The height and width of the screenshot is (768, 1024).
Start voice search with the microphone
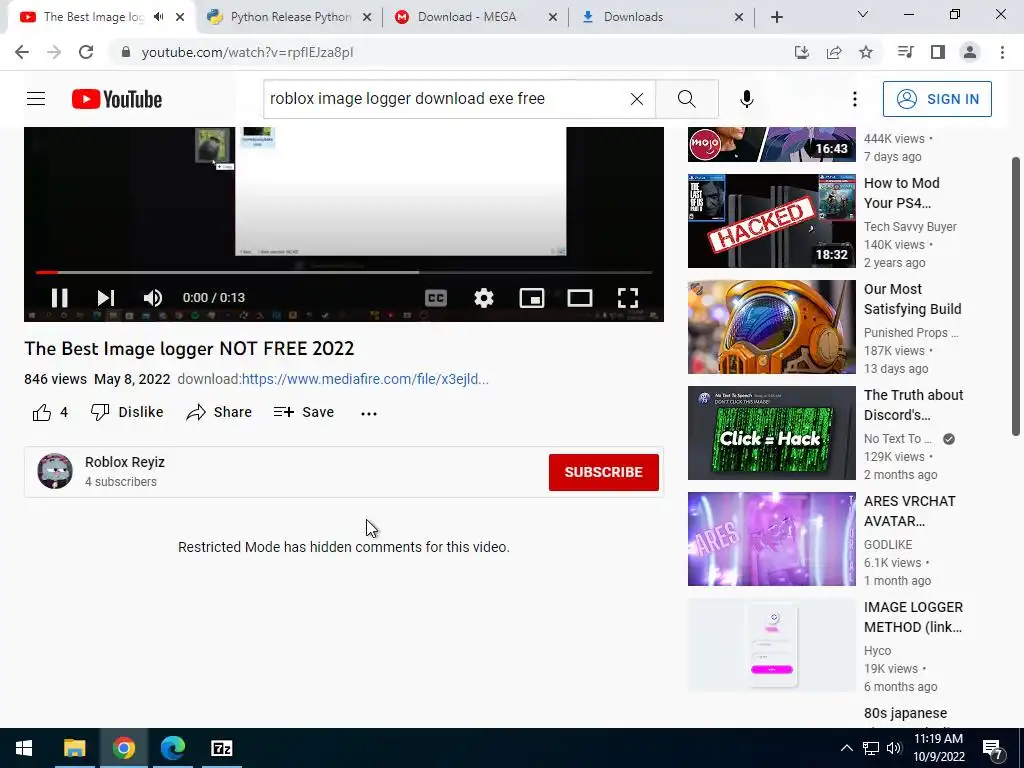click(x=747, y=99)
